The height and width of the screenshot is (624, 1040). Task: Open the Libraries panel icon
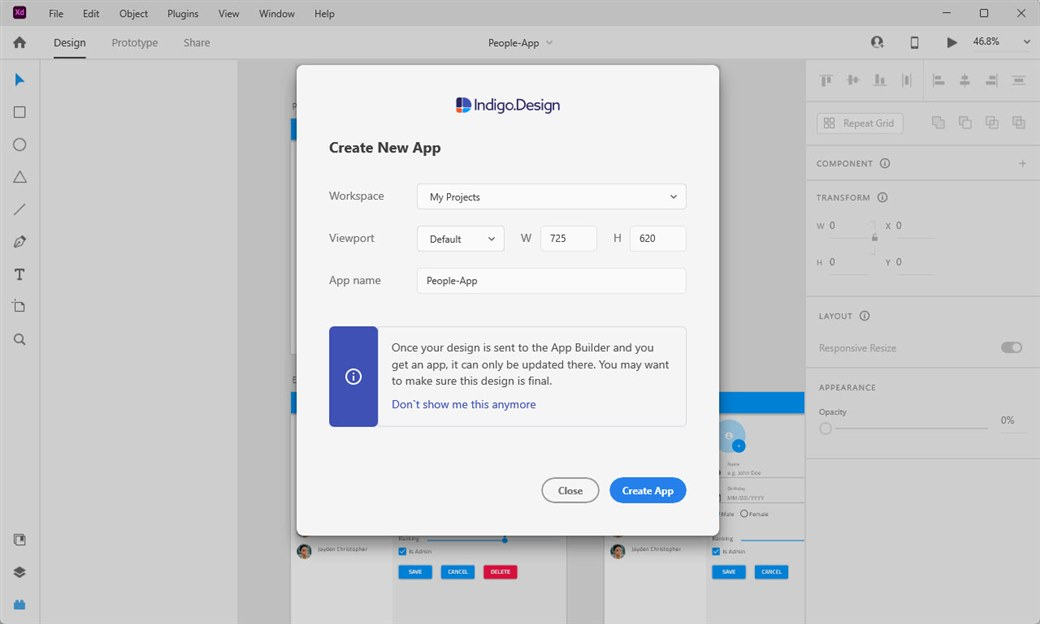coord(20,540)
